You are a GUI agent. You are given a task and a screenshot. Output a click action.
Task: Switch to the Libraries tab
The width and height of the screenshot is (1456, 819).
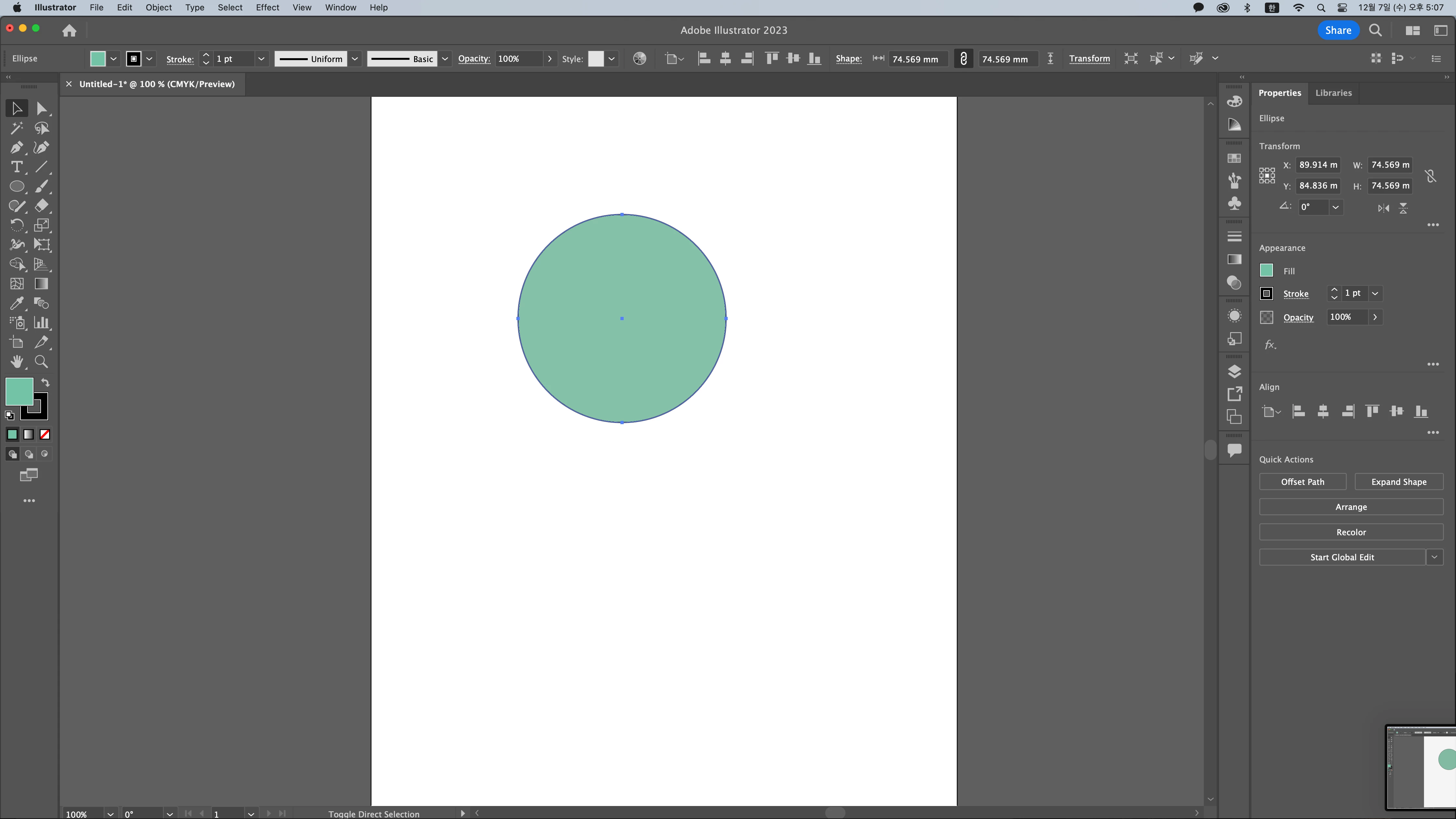(x=1333, y=93)
